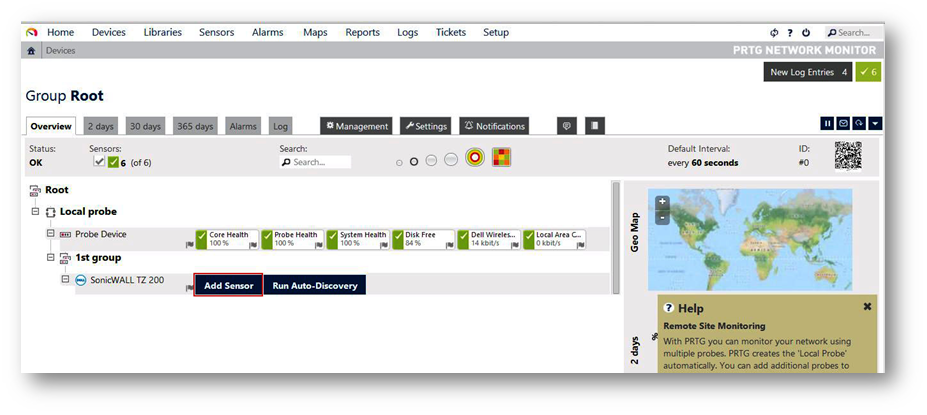
Task: Click the logout power icon
Action: pos(806,33)
